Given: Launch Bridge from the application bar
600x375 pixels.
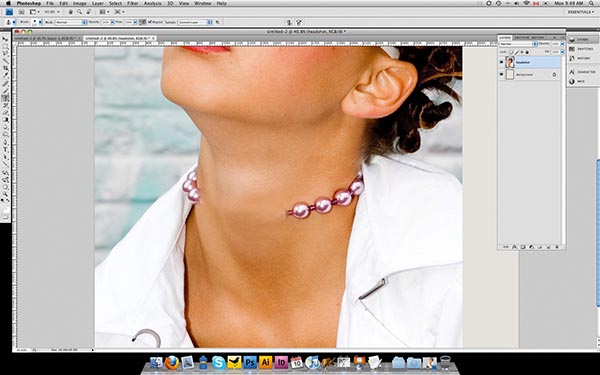Looking at the screenshot, I should tap(21, 12).
